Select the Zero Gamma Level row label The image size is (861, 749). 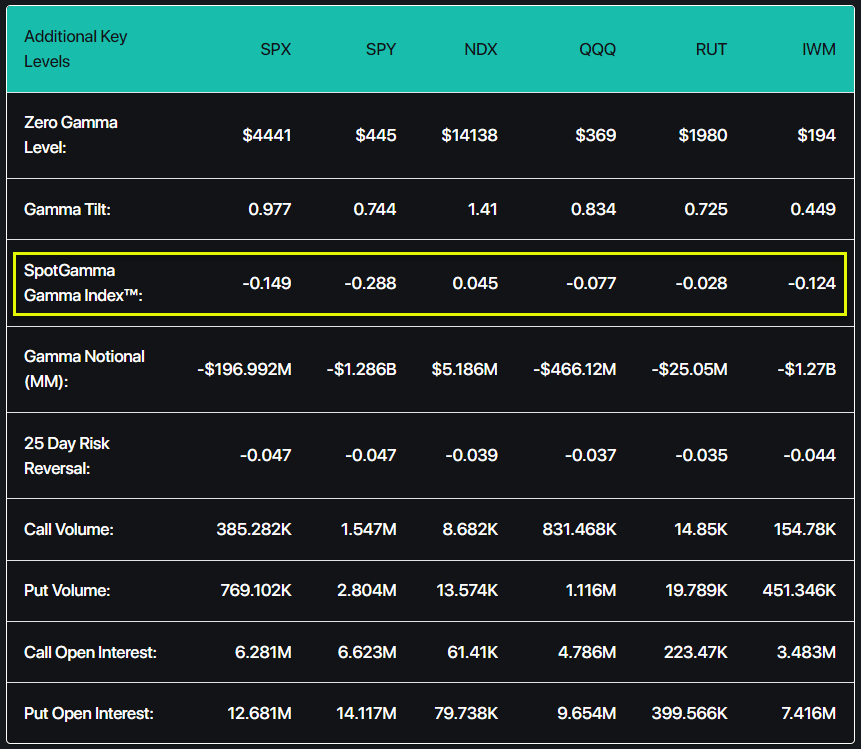[x=71, y=135]
